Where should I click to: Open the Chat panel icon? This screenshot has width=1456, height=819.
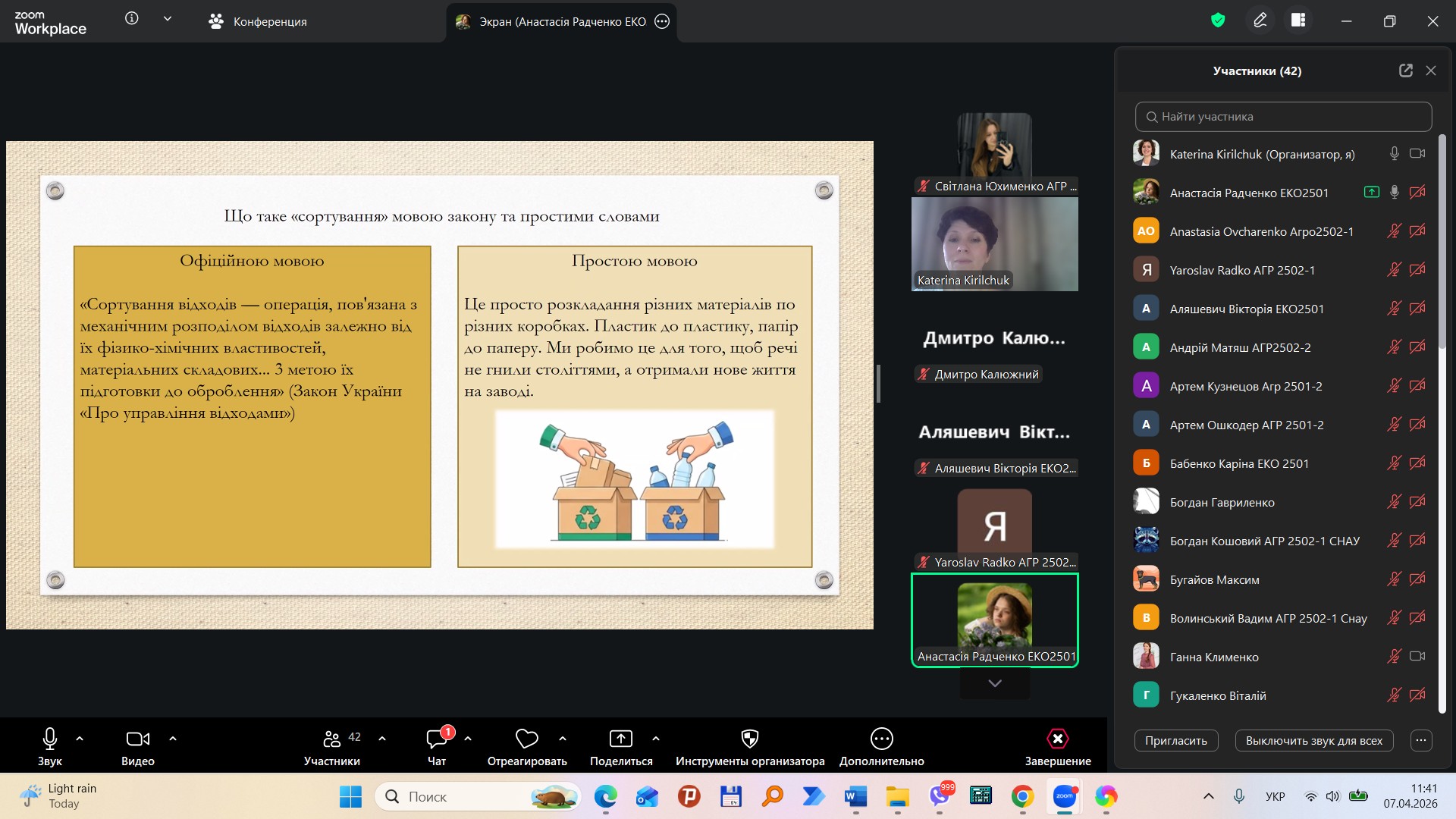coord(437,739)
